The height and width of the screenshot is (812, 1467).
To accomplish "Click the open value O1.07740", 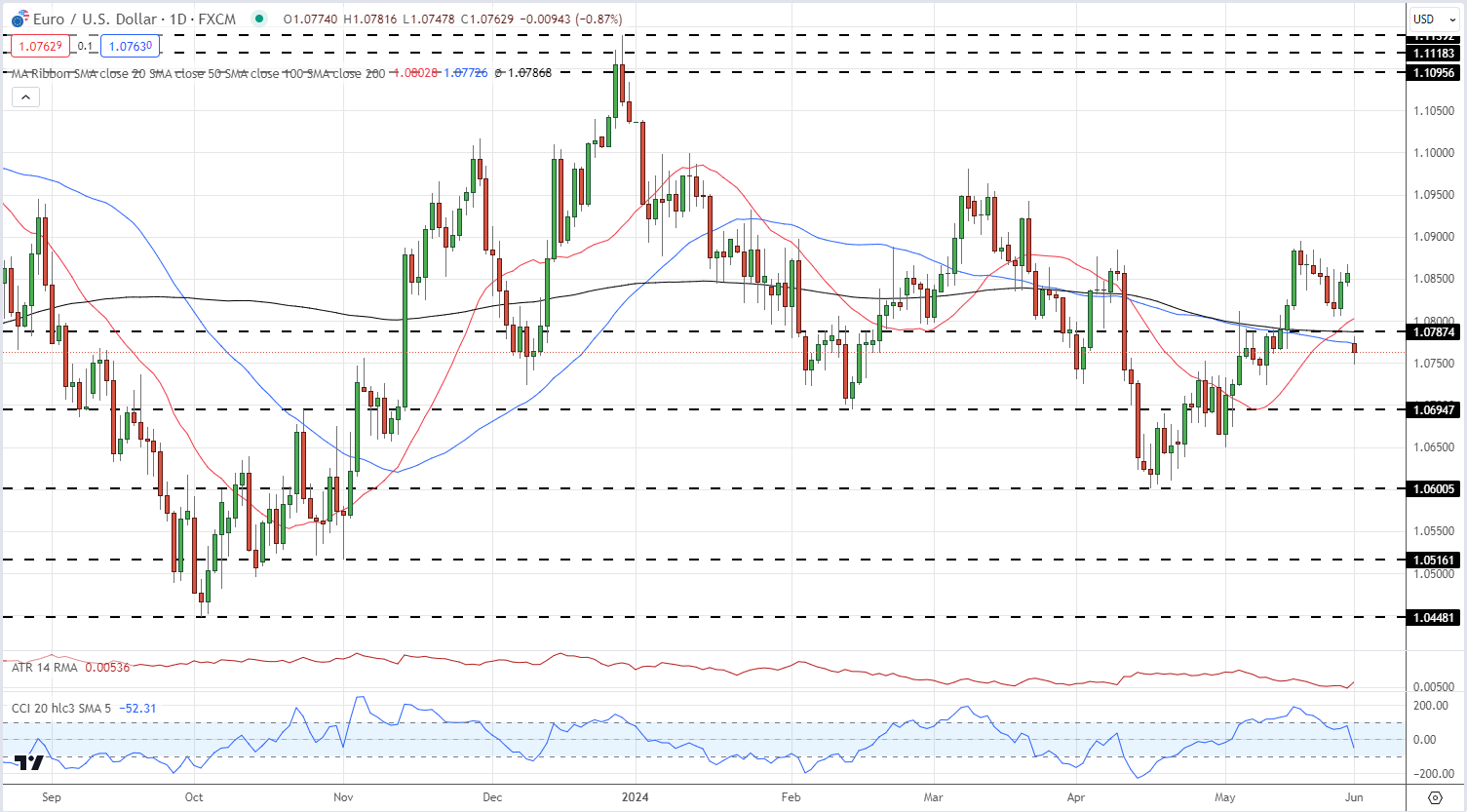I will pos(311,19).
